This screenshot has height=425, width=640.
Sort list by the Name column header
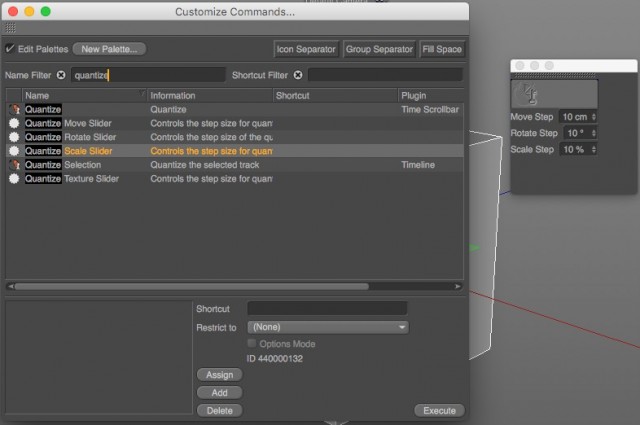84,96
